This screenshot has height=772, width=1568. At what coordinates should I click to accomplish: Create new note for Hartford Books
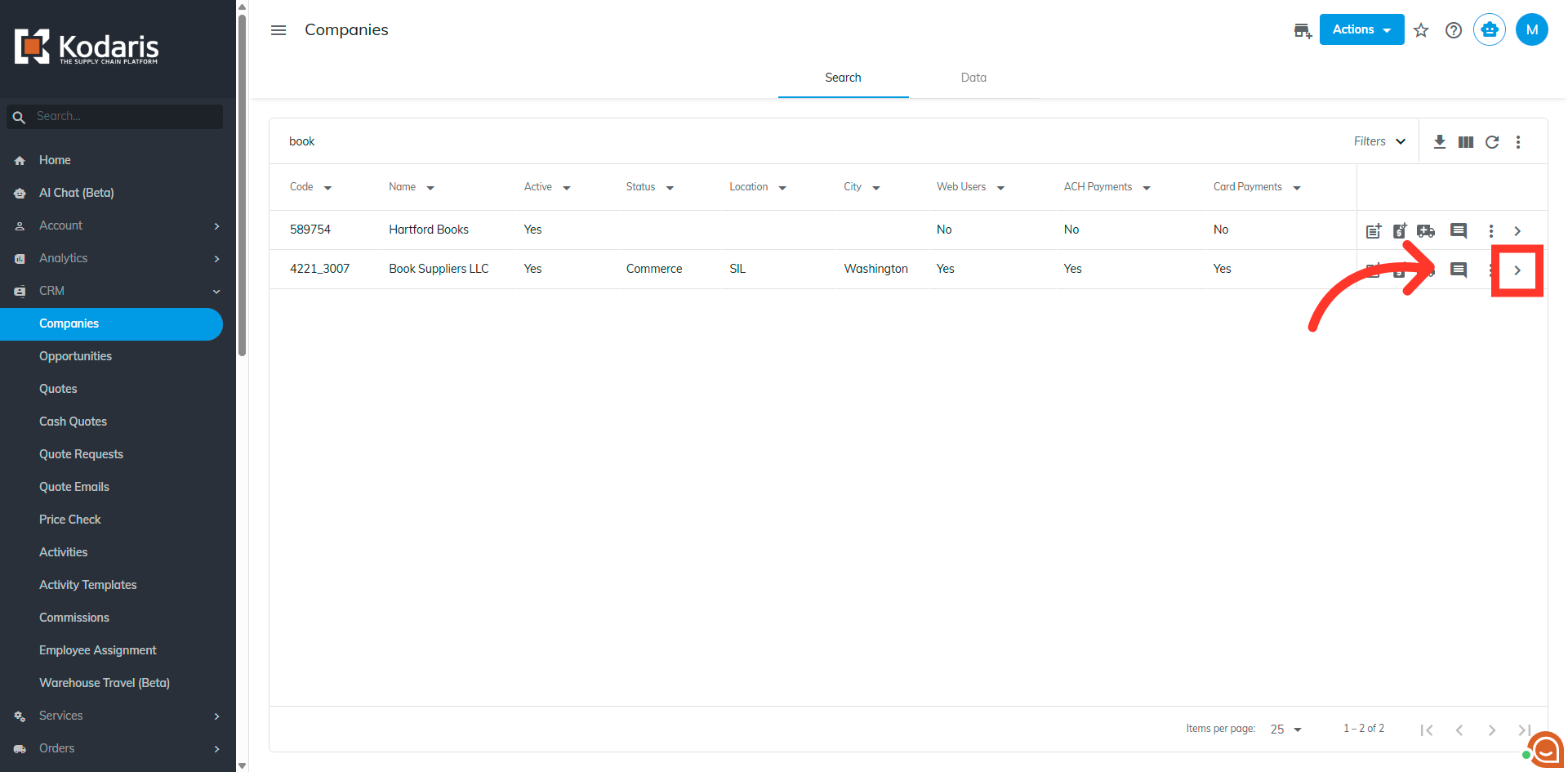[1374, 230]
